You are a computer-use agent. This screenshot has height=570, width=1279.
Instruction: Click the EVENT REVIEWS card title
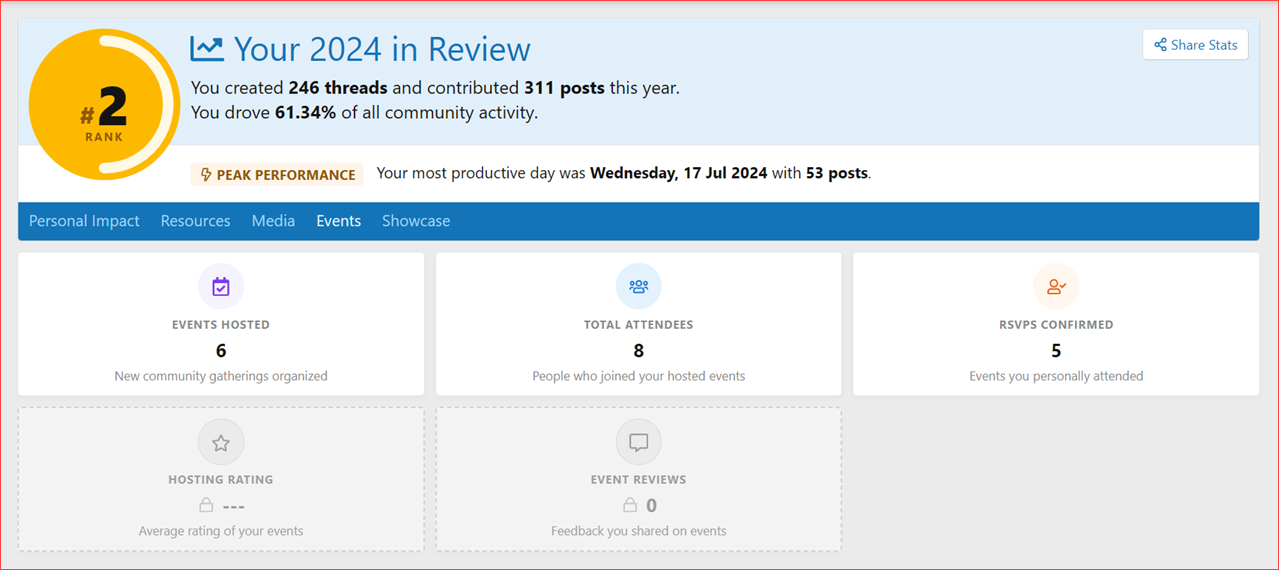point(639,480)
